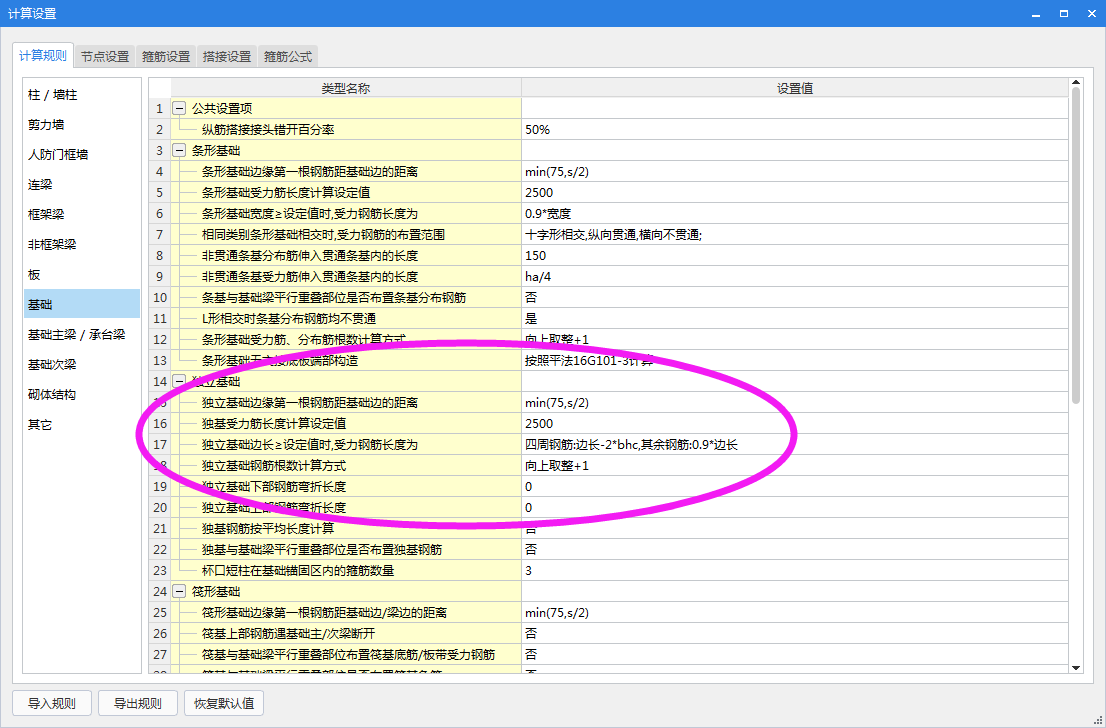Image resolution: width=1106 pixels, height=728 pixels.
Task: Collapse the 筏形基础 group
Action: pyautogui.click(x=179, y=592)
